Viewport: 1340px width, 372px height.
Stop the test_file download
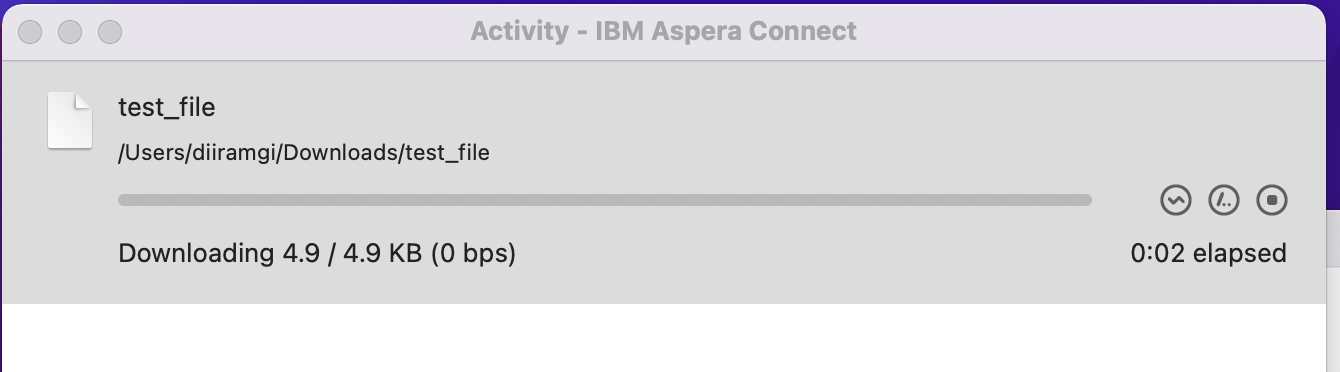1272,200
